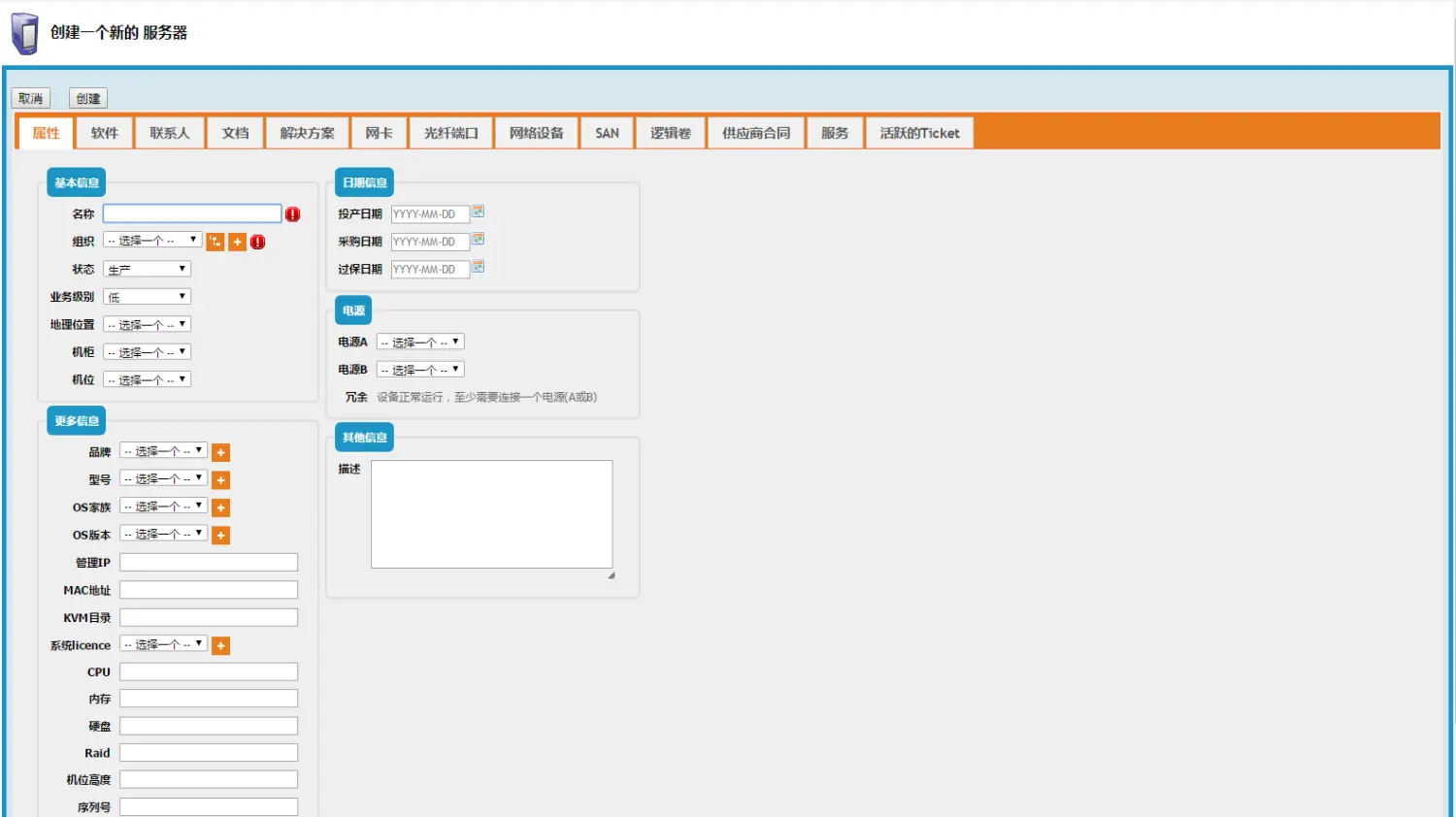
Task: Switch to the SAN tab
Action: [x=608, y=133]
